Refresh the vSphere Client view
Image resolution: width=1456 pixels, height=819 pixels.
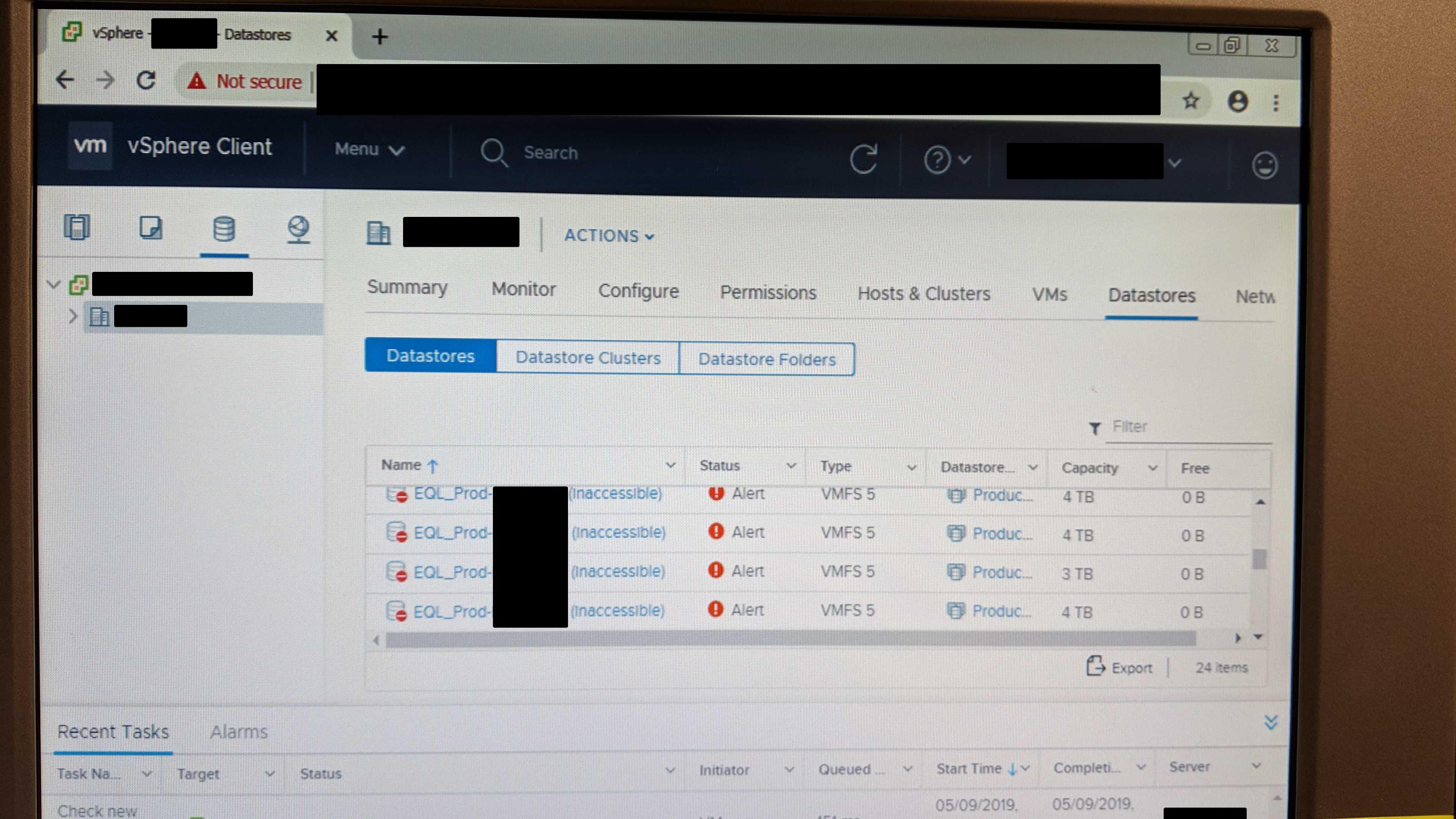(x=865, y=159)
